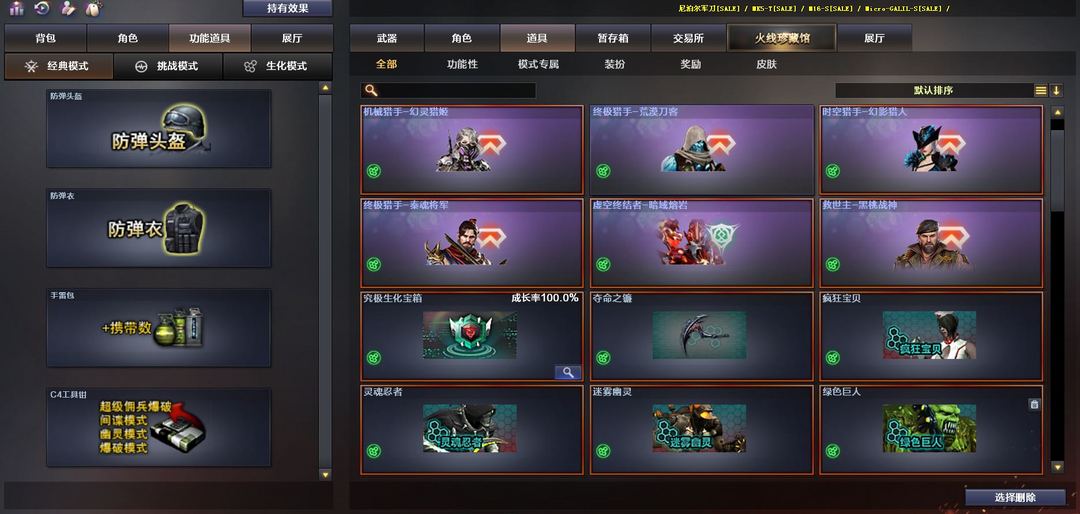This screenshot has height=514, width=1080.
Task: Switch to 经典模式 mode
Action: pyautogui.click(x=58, y=67)
